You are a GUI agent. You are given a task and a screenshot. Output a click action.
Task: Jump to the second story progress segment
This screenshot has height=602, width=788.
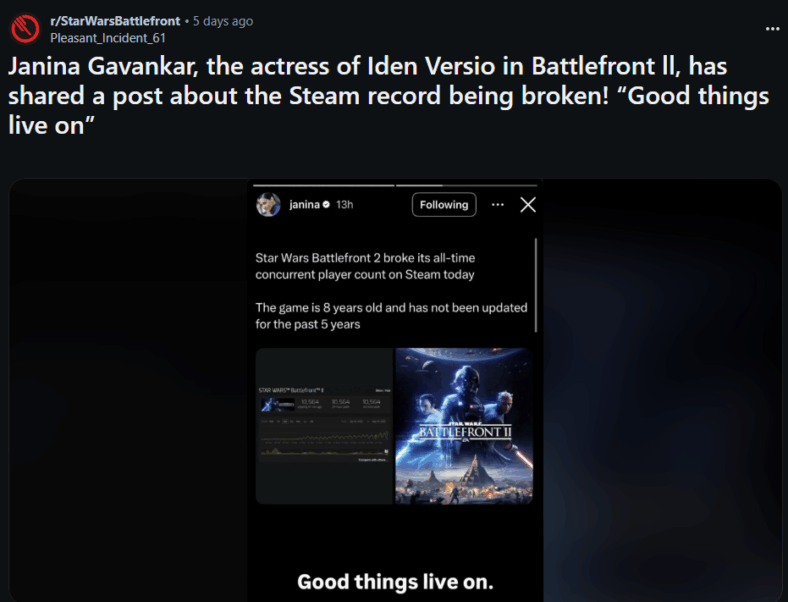click(x=466, y=185)
